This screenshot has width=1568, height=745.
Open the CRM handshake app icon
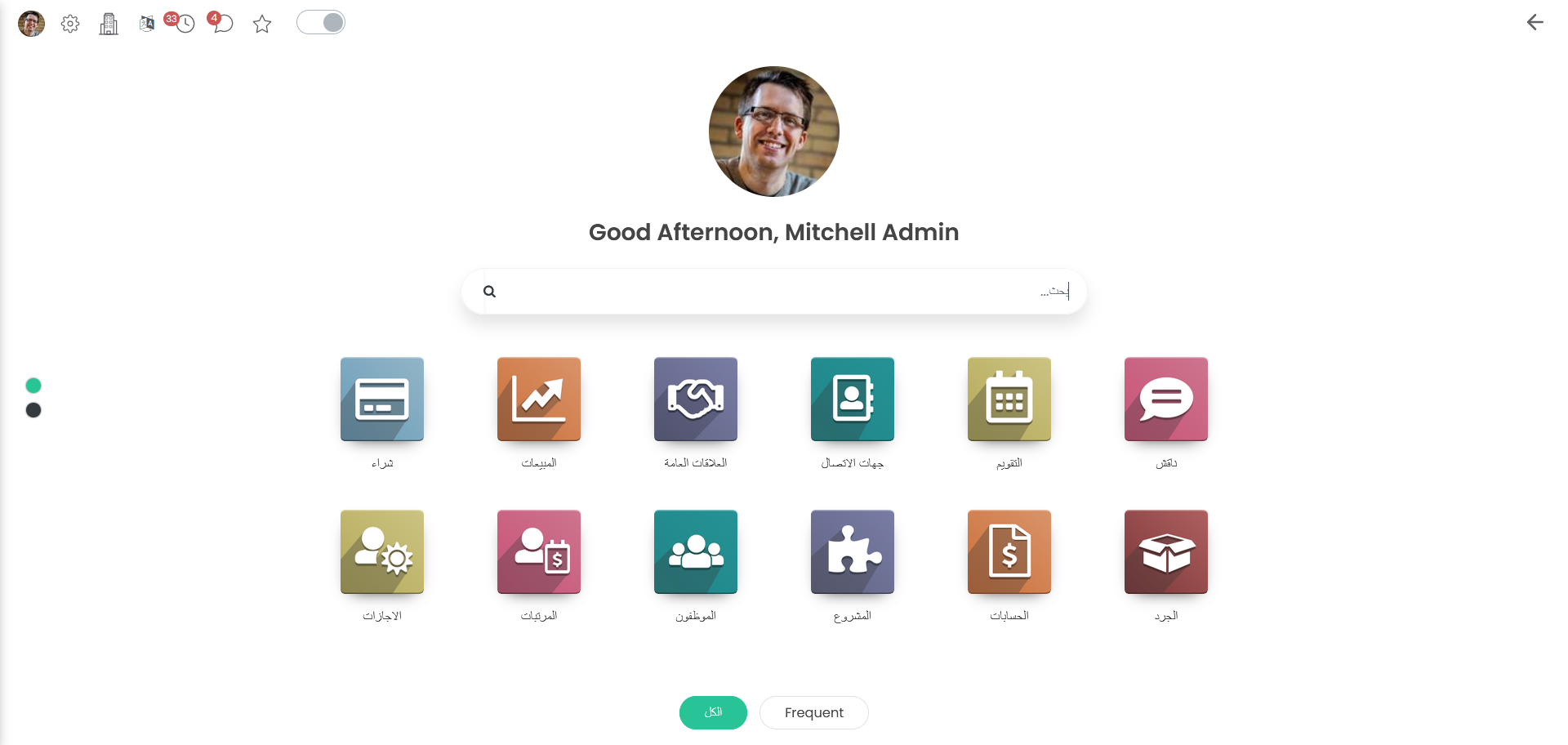(x=696, y=399)
